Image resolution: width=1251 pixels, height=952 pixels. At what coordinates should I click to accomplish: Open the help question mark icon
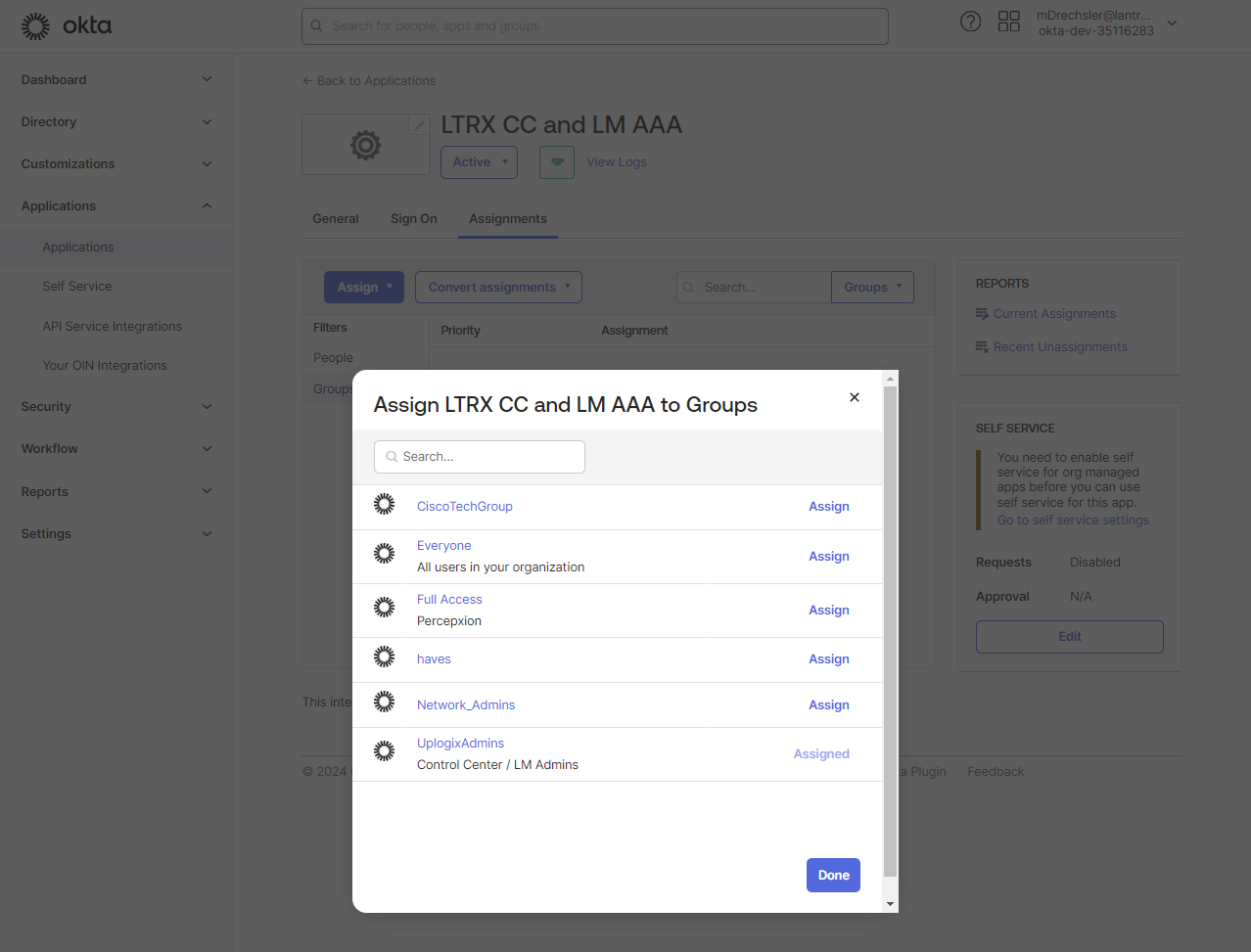pos(970,22)
